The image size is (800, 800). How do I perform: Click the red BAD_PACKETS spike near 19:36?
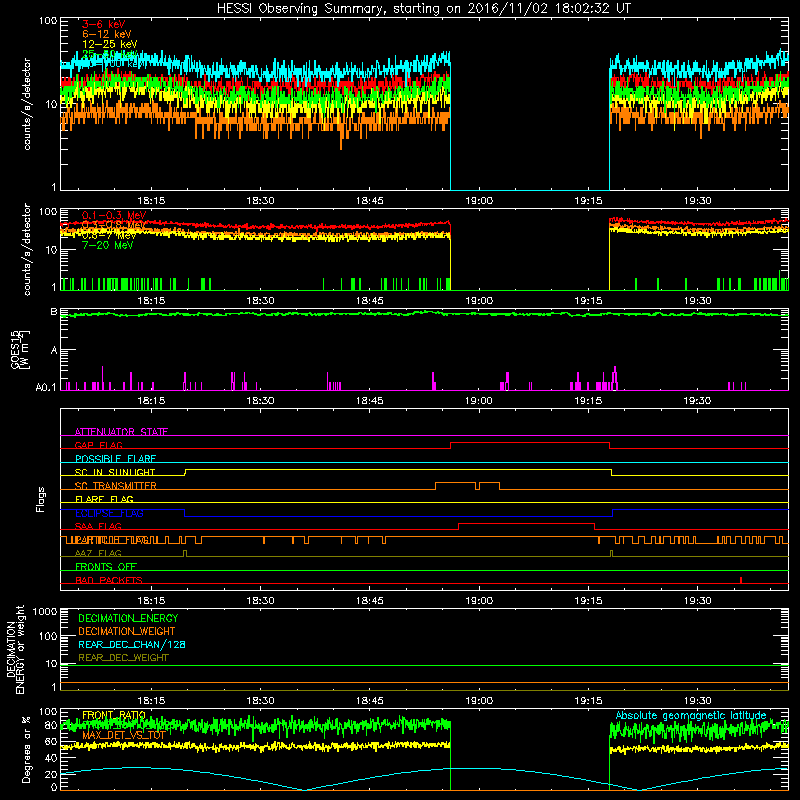(741, 580)
